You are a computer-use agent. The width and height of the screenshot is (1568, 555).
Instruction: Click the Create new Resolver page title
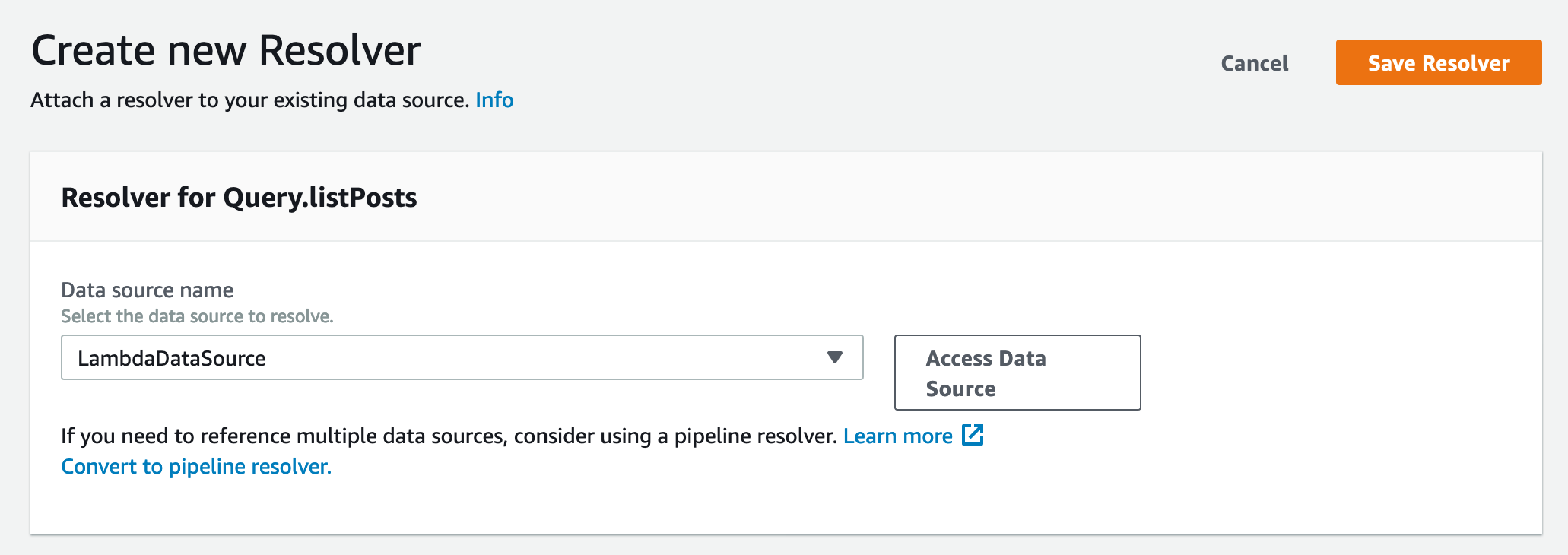click(x=226, y=51)
